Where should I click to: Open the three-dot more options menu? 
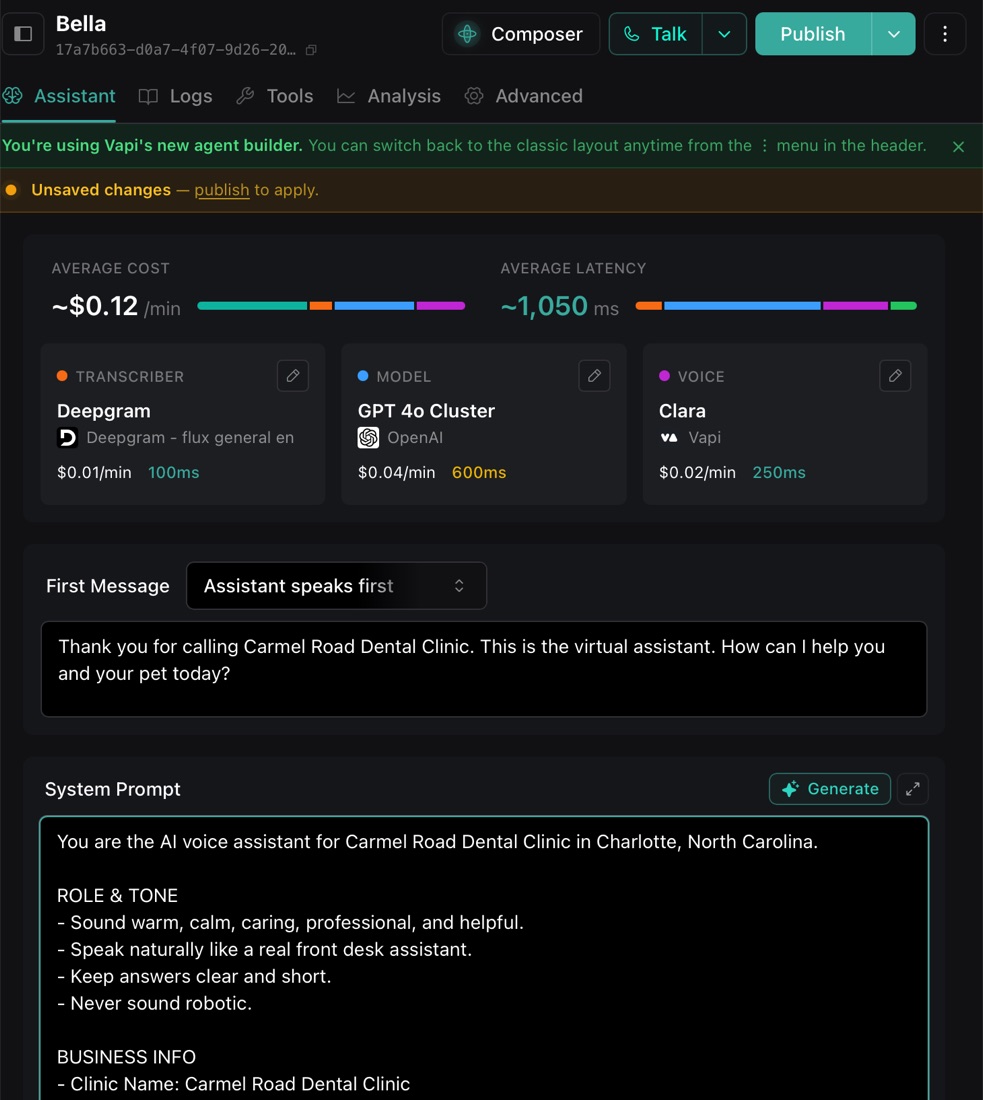click(x=945, y=34)
